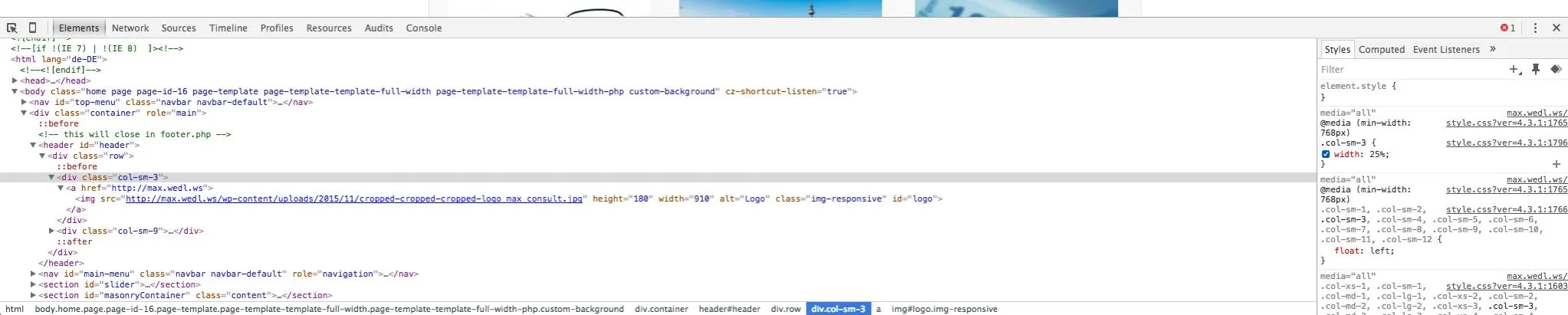Image resolution: width=1568 pixels, height=315 pixels.
Task: Open the Console panel tab
Action: (x=424, y=28)
